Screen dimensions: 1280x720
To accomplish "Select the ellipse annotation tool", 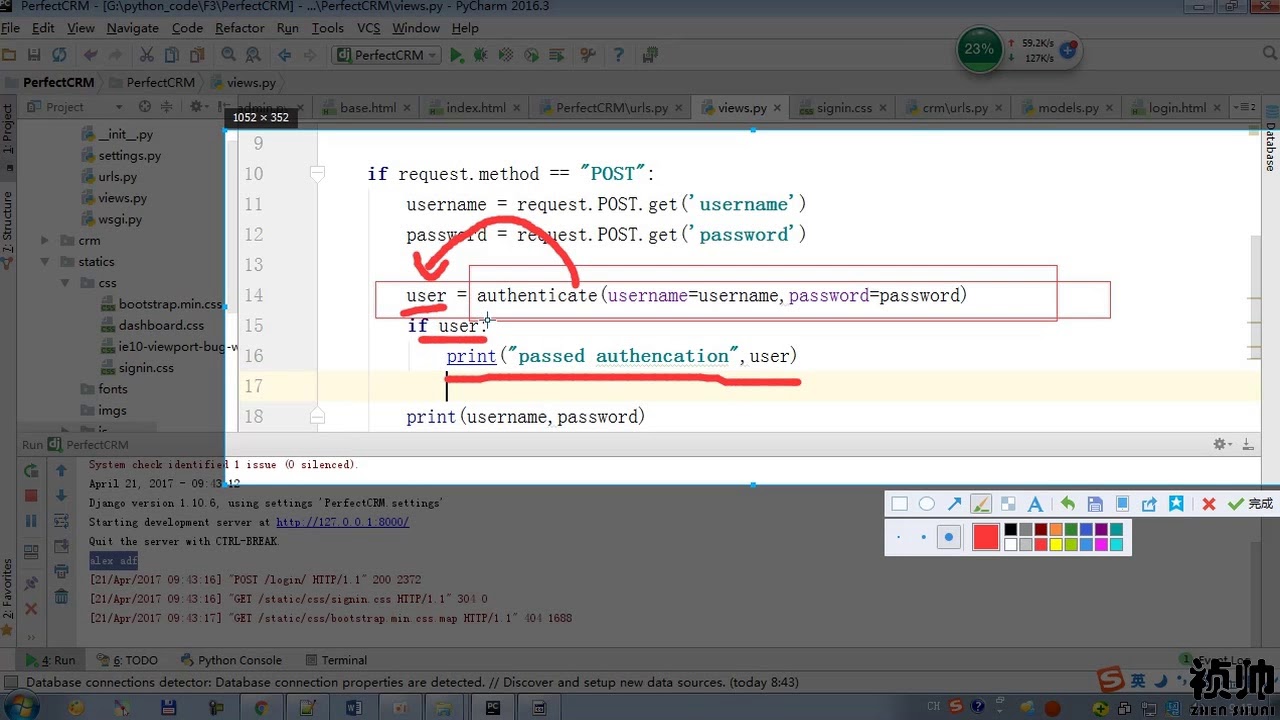I will [926, 504].
